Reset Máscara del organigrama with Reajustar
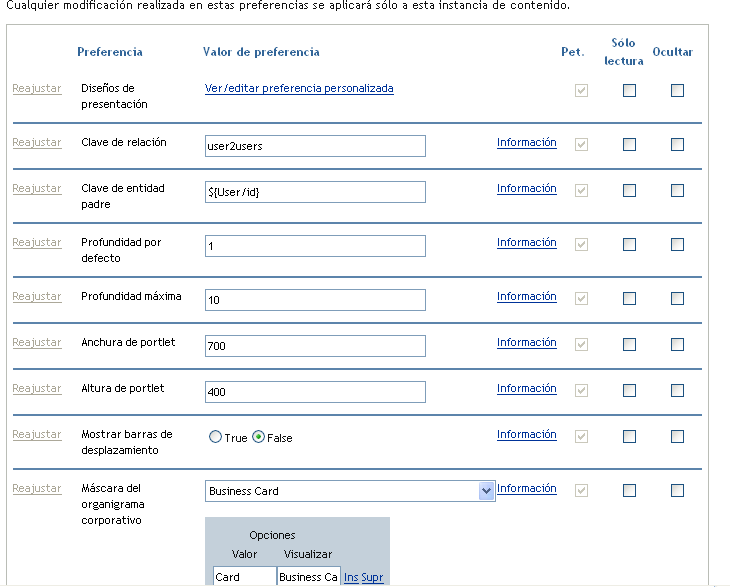The height and width of the screenshot is (587, 730). pyautogui.click(x=37, y=488)
